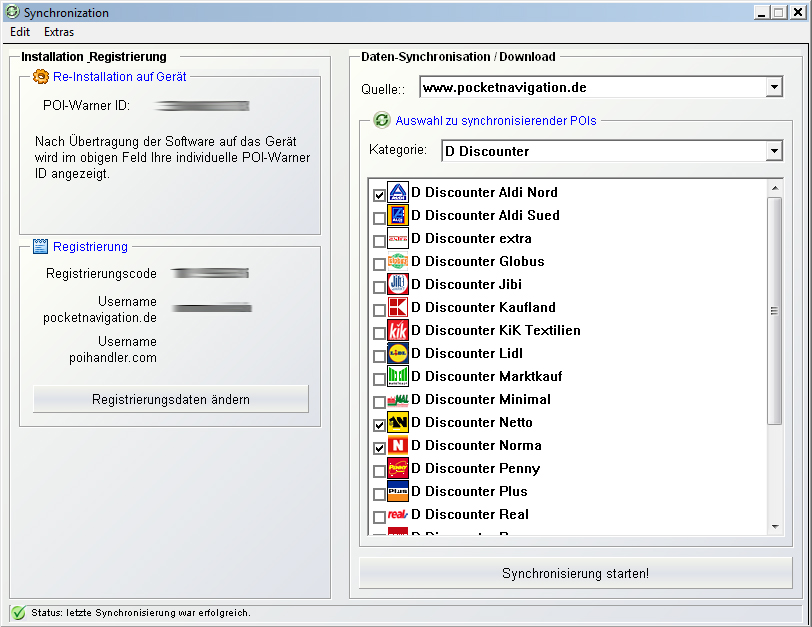Open the Quelle source dropdown
812x627 pixels.
coord(773,88)
